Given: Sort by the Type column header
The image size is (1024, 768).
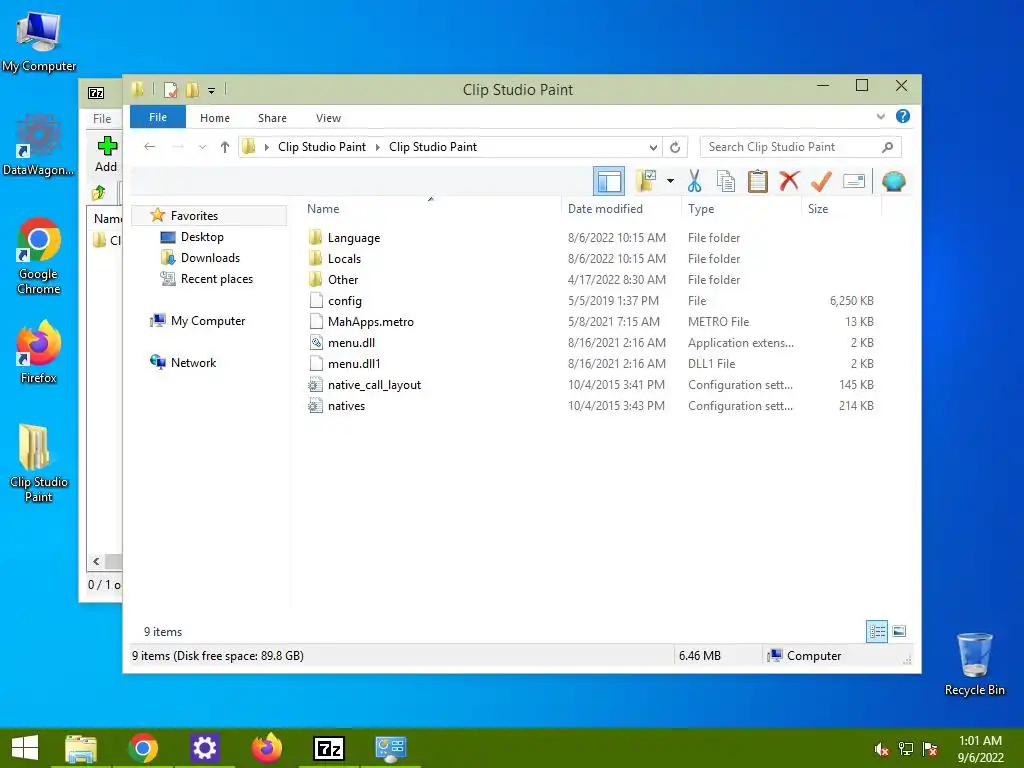Looking at the screenshot, I should (x=701, y=209).
